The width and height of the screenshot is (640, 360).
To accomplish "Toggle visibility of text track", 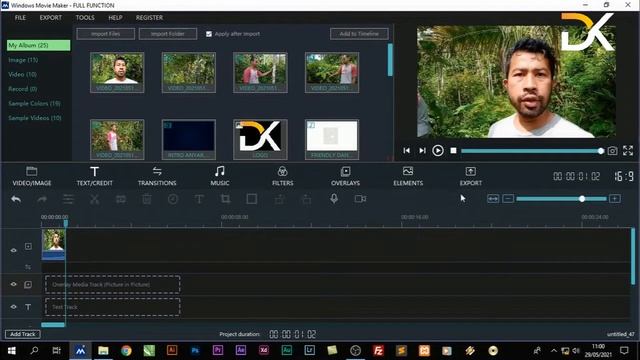I will click(x=13, y=307).
